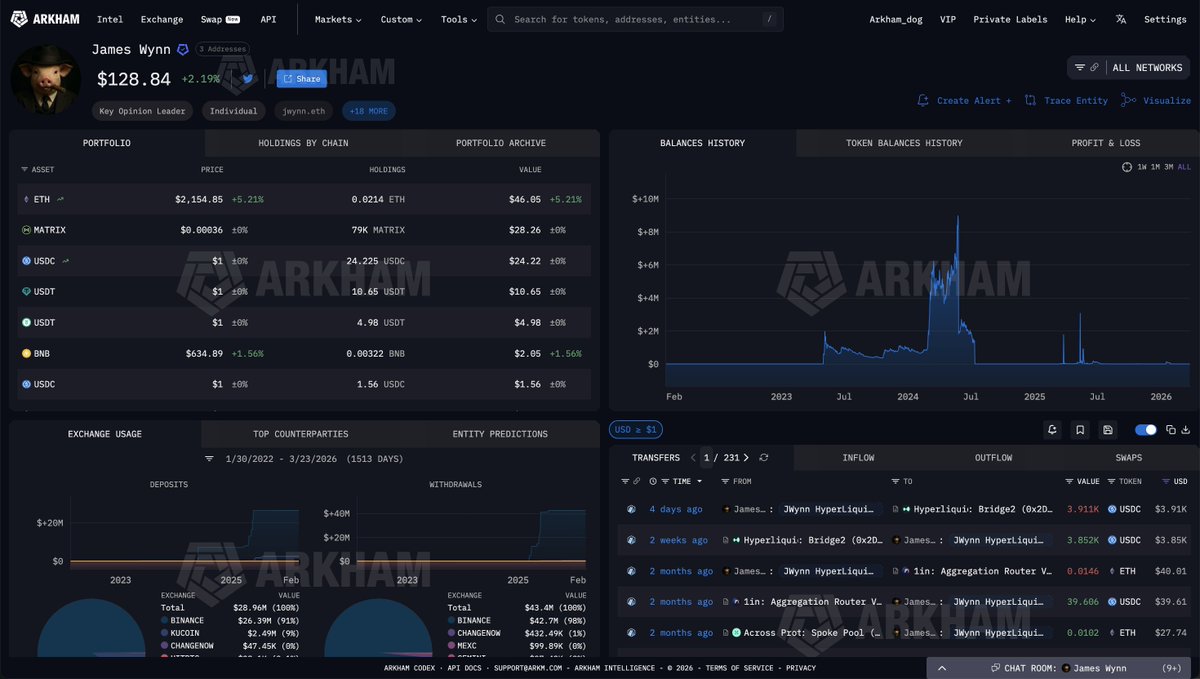Click the verified badge beside James Wynn
Viewport: 1200px width, 679px height.
coord(183,49)
